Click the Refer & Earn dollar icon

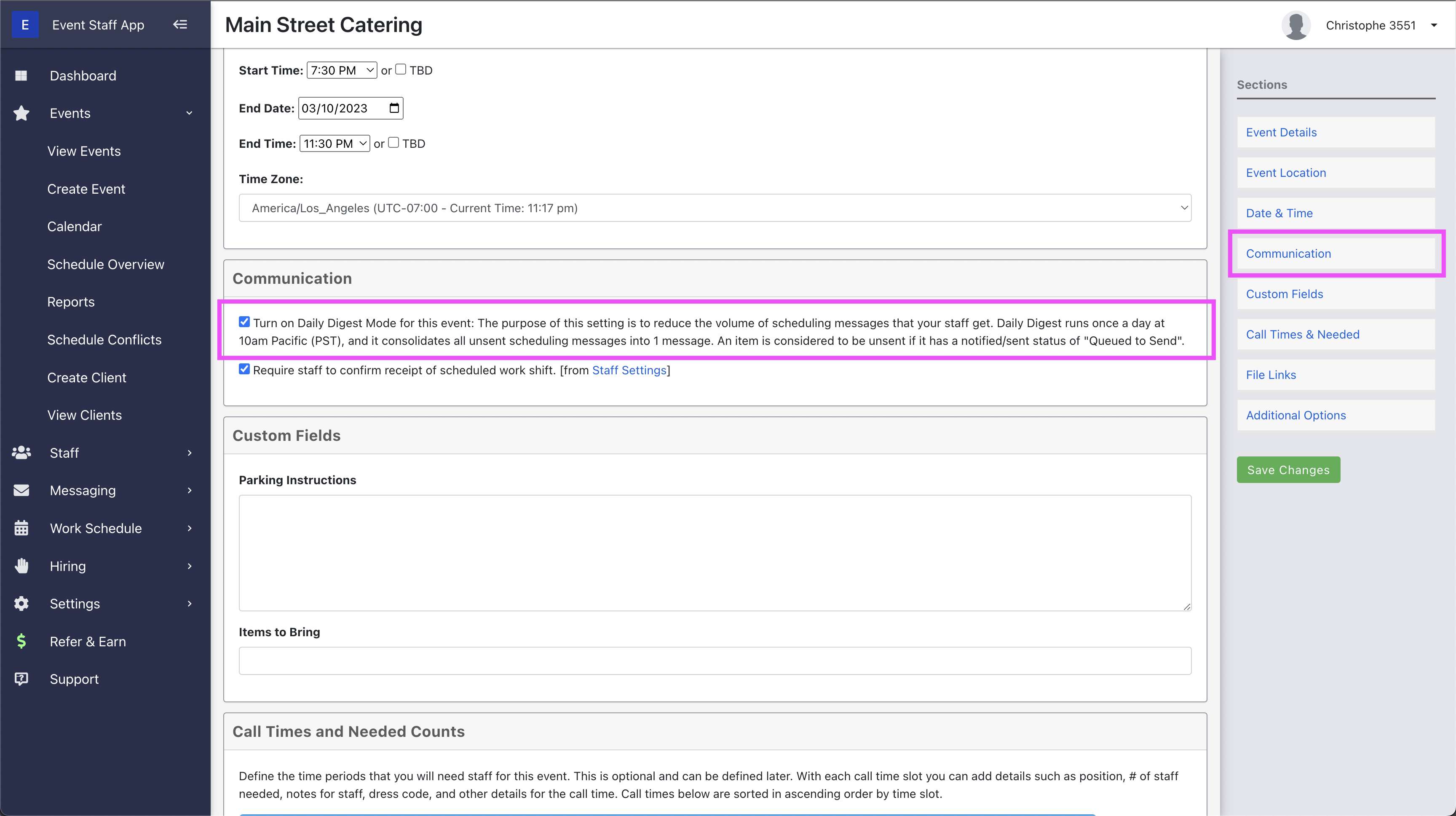21,641
